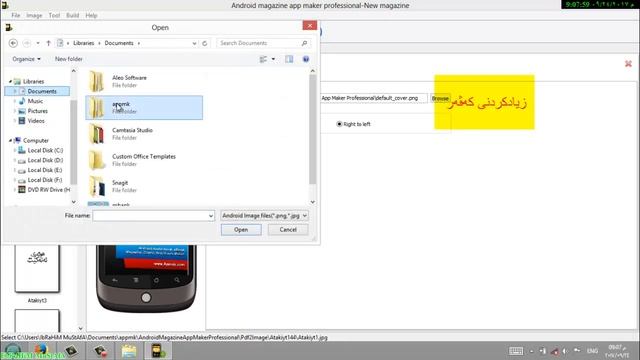The height and width of the screenshot is (360, 640).
Task: Switch to magazine app maker taskbar icon
Action: pos(158,351)
